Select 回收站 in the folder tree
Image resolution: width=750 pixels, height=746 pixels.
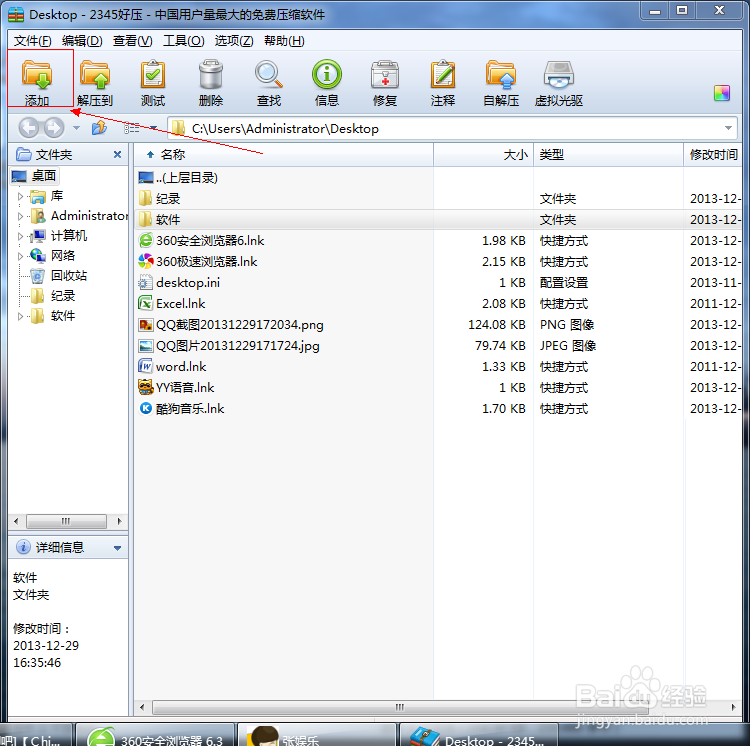pos(69,275)
